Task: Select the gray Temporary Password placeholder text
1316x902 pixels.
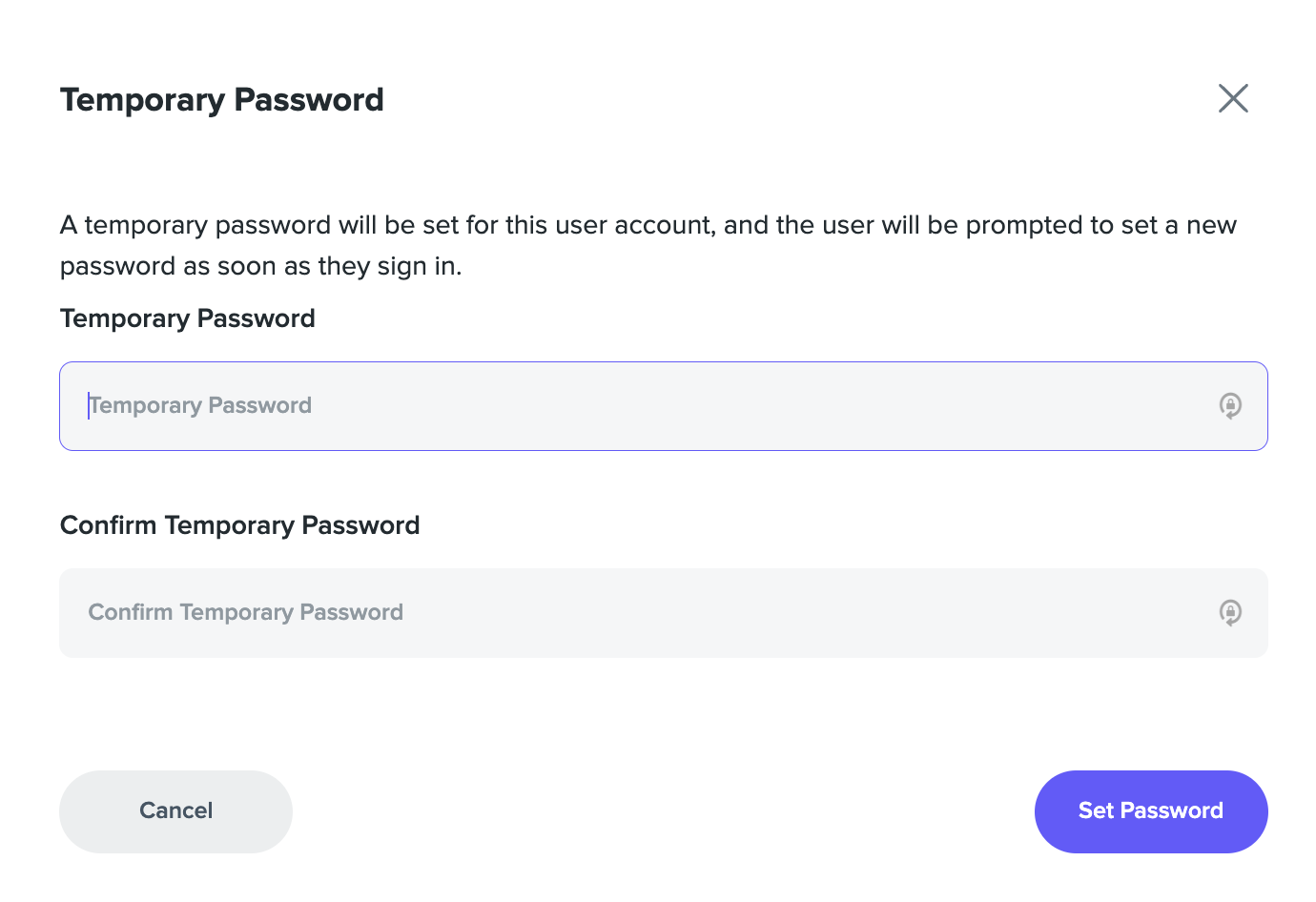Action: point(200,405)
